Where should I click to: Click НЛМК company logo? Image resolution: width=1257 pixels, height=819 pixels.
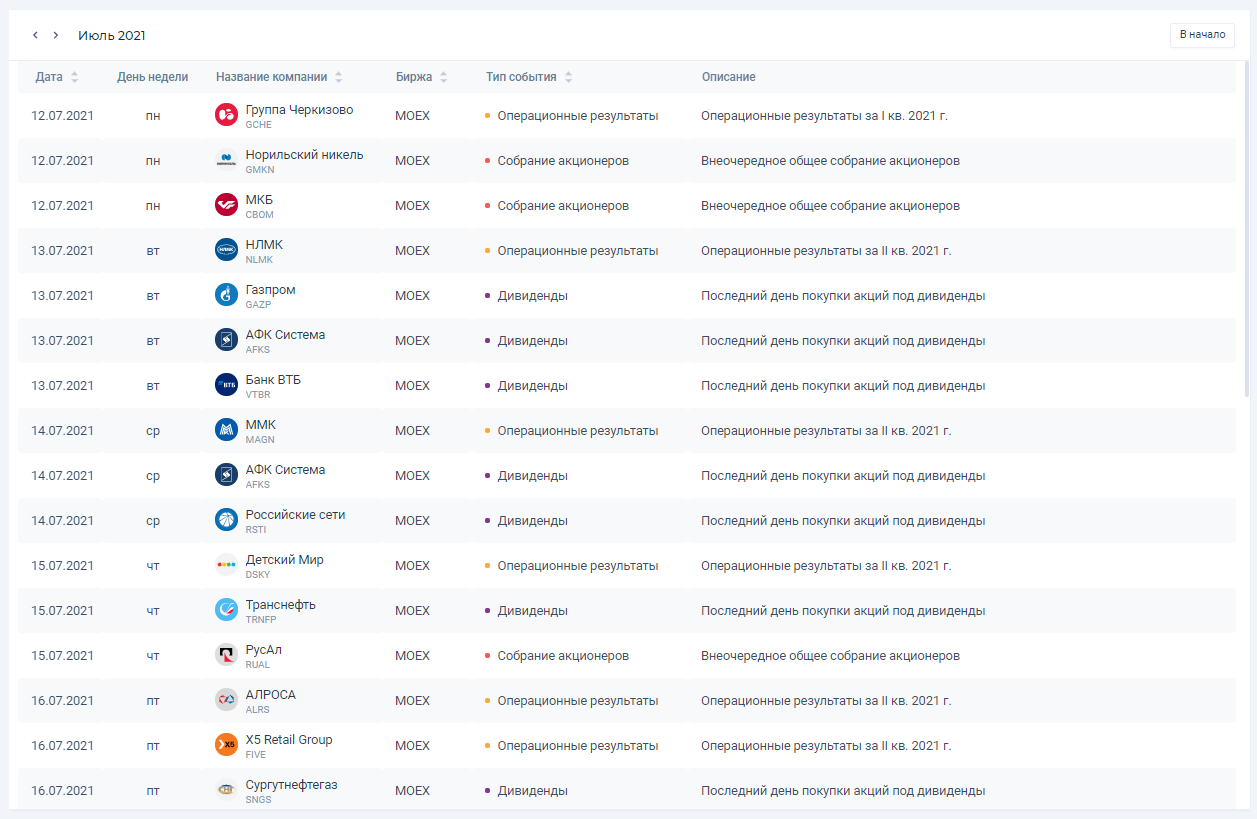[x=226, y=250]
